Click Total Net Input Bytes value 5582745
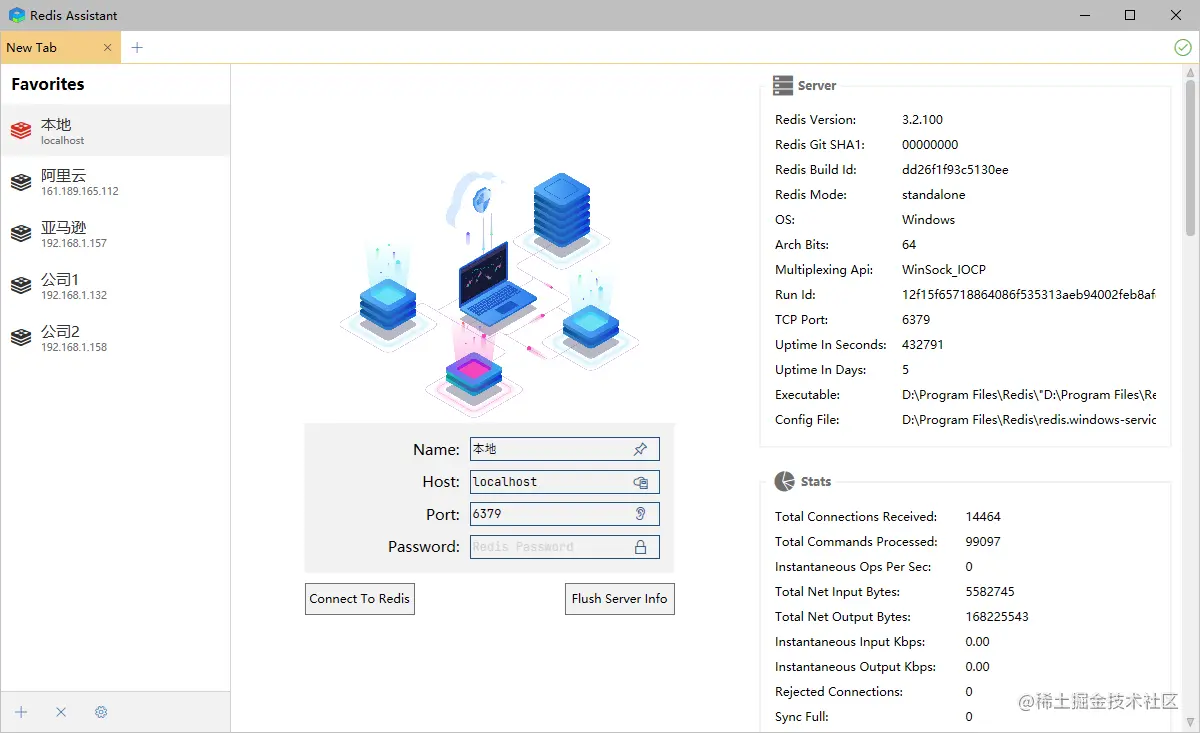Viewport: 1200px width, 733px height. (990, 592)
